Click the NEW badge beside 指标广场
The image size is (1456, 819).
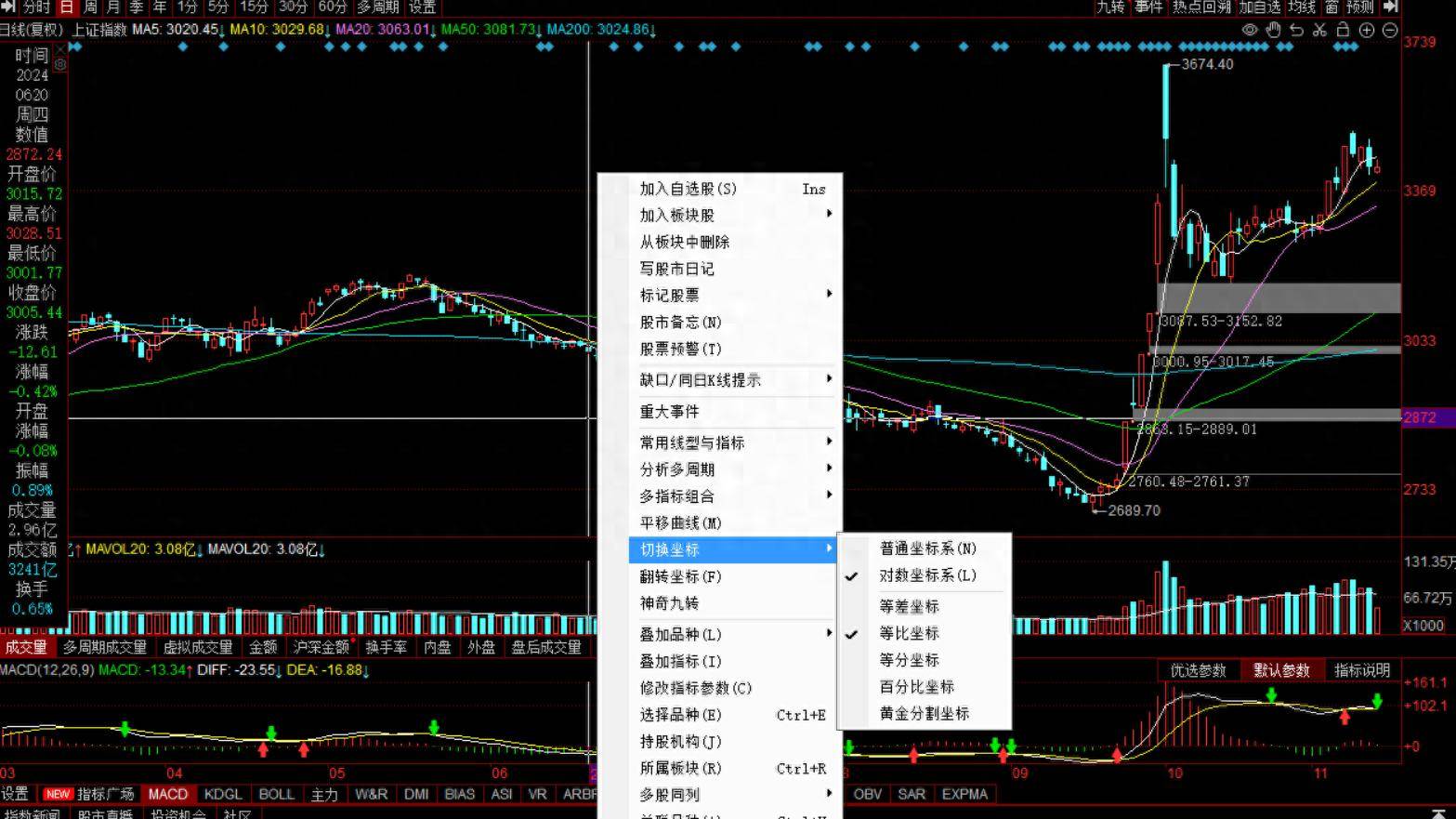coord(58,794)
